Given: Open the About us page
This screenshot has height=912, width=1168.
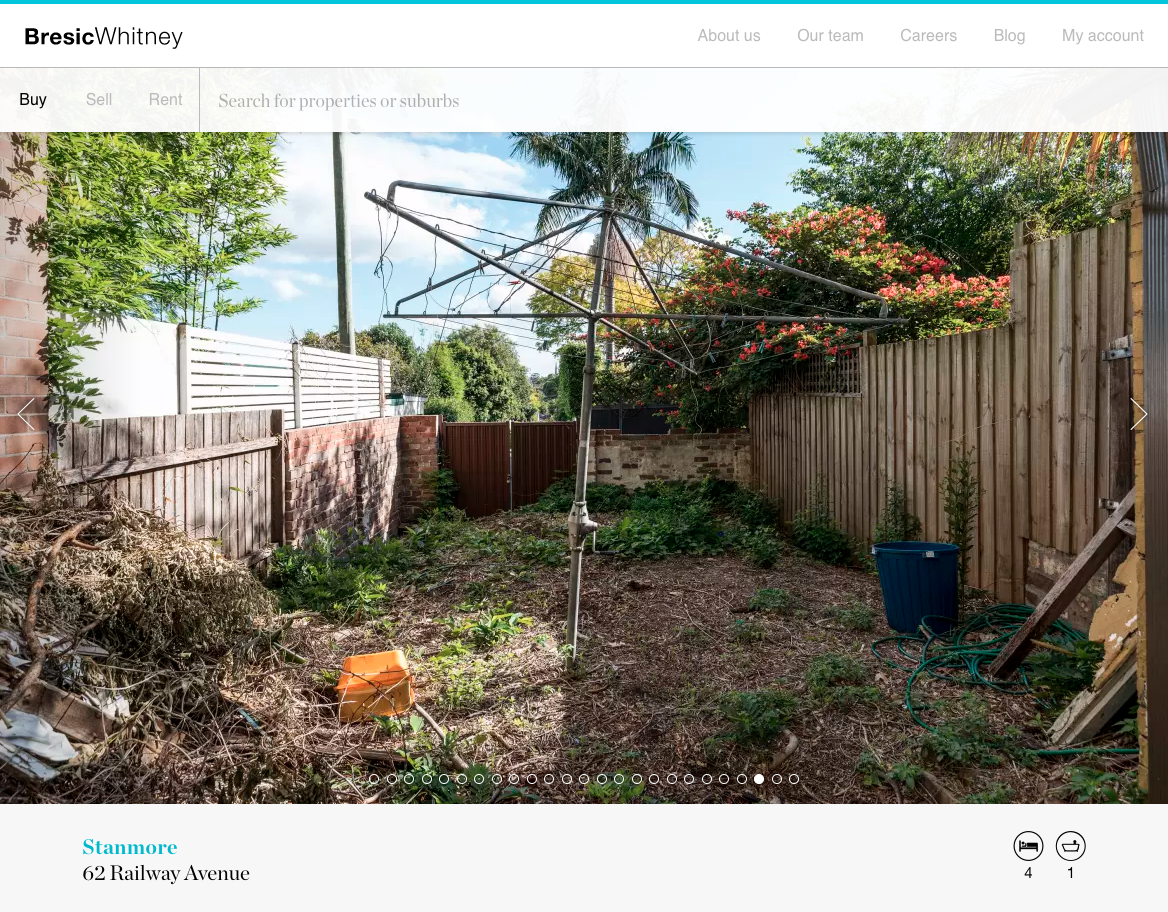Looking at the screenshot, I should pyautogui.click(x=729, y=36).
